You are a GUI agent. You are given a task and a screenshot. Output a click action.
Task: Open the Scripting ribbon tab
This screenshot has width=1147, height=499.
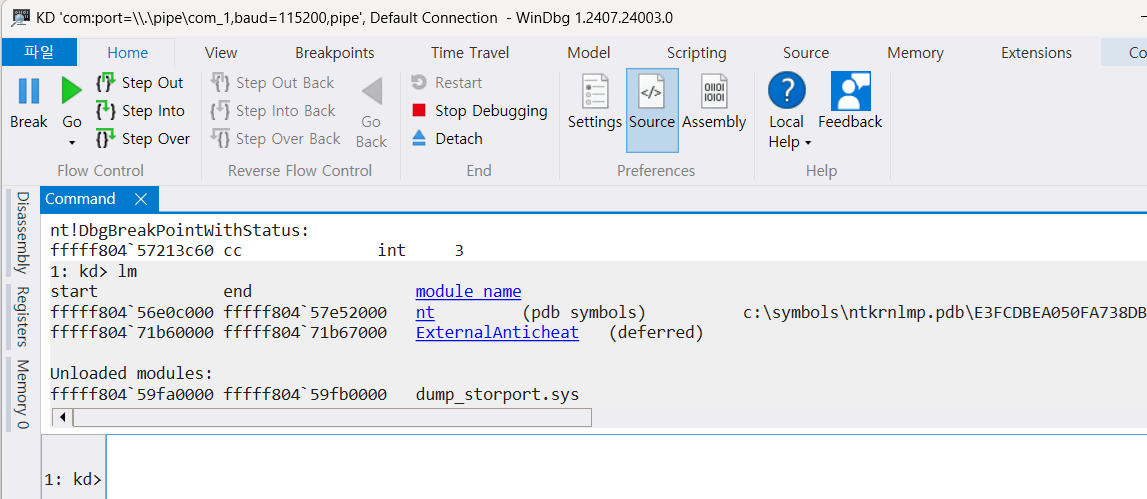pos(696,53)
